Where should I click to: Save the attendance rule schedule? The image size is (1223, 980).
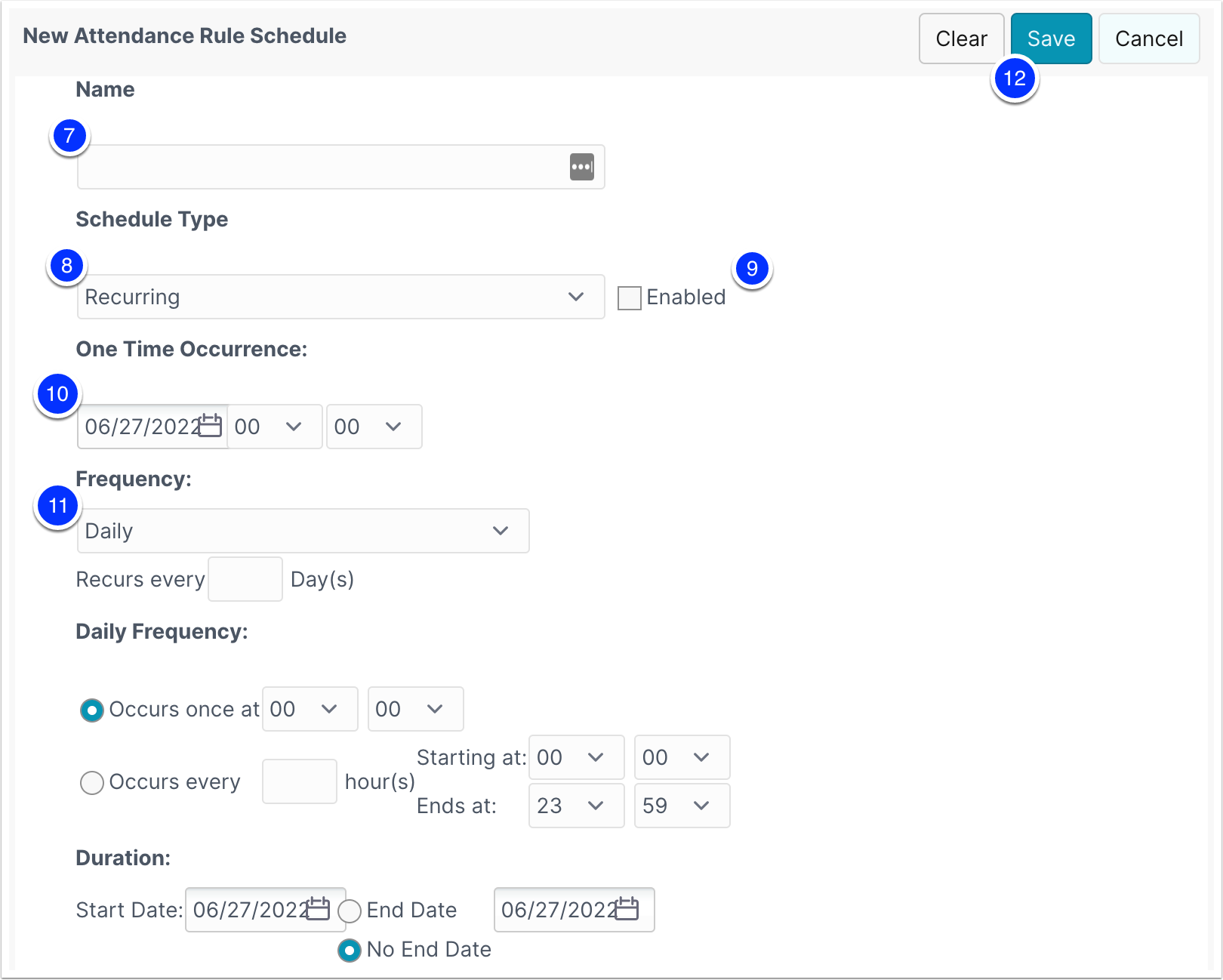point(1051,39)
